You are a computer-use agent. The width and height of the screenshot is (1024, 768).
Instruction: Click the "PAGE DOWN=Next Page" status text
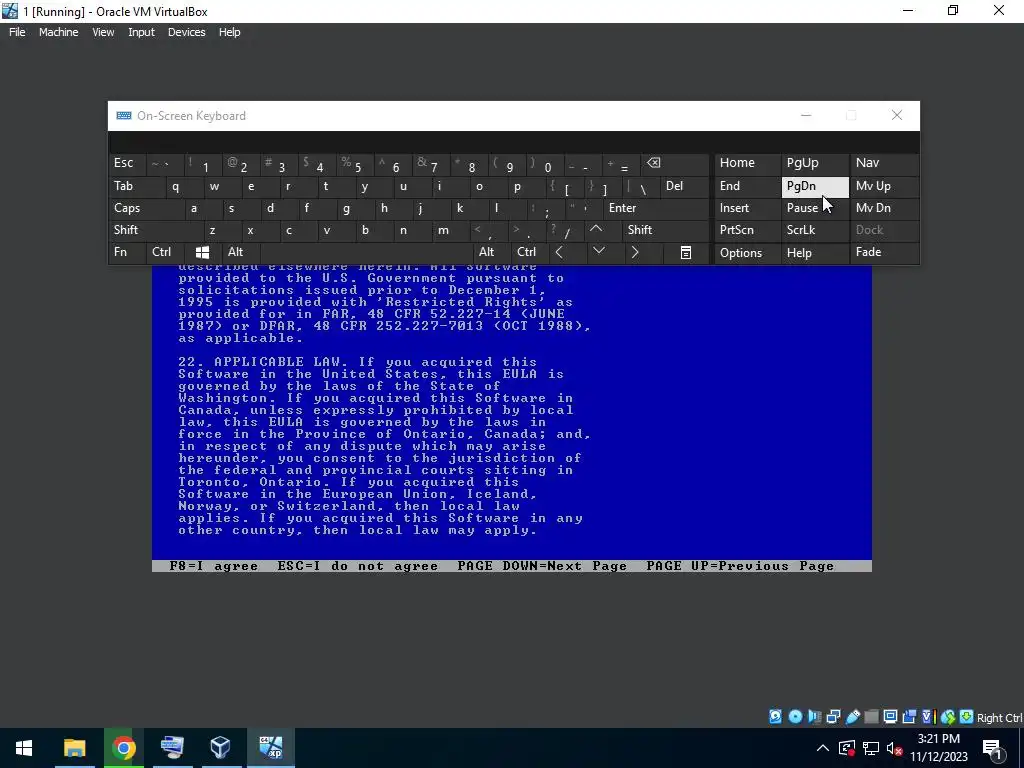pos(542,566)
